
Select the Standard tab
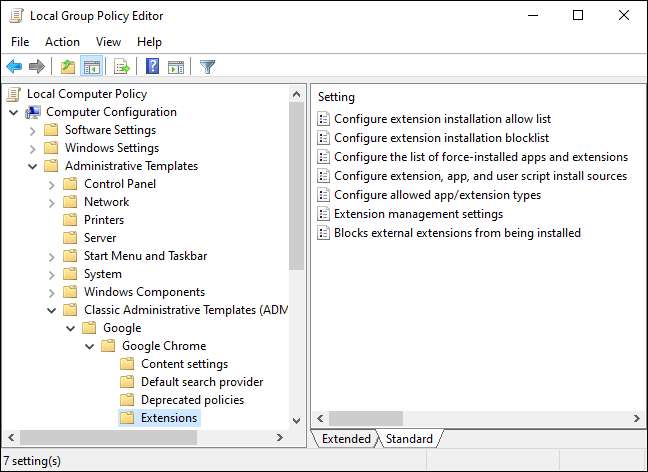point(409,439)
